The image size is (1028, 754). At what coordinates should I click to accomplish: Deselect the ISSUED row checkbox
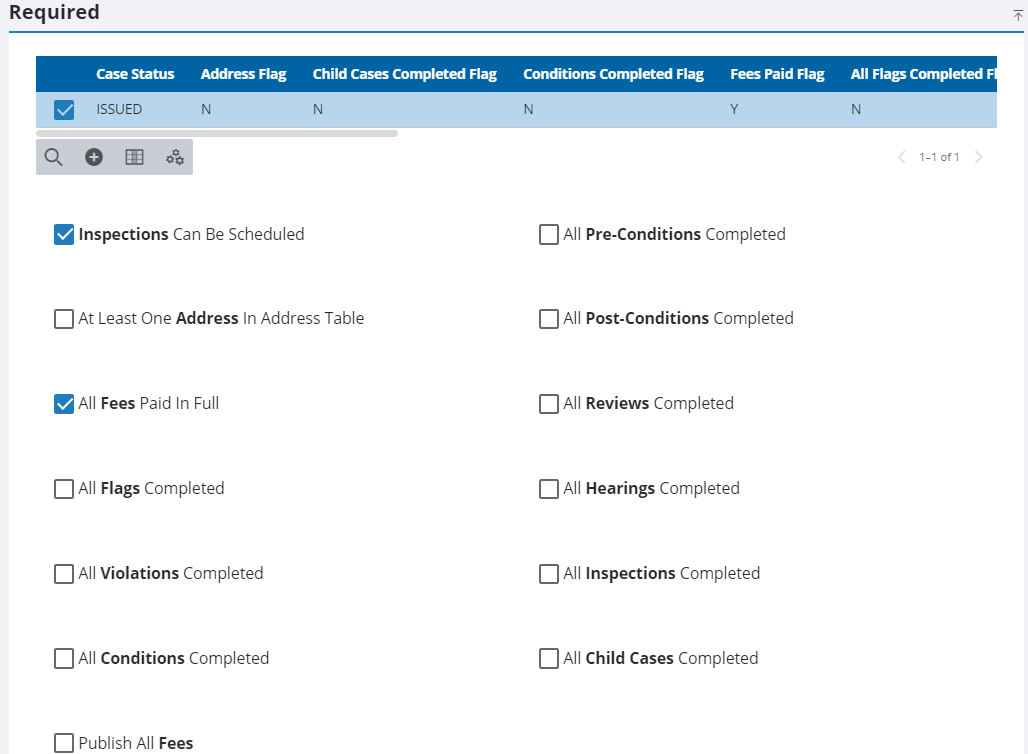click(64, 110)
